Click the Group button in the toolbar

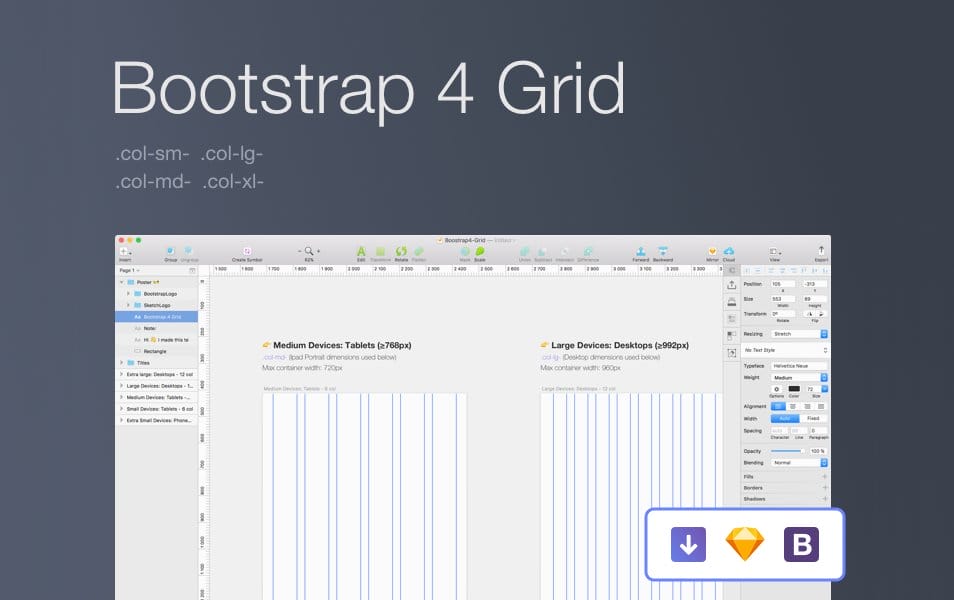(170, 251)
